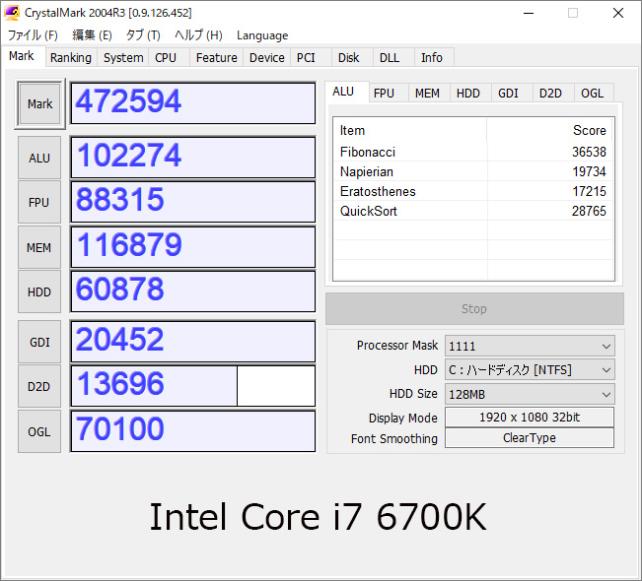
Task: Click the Score column header
Action: coord(550,131)
